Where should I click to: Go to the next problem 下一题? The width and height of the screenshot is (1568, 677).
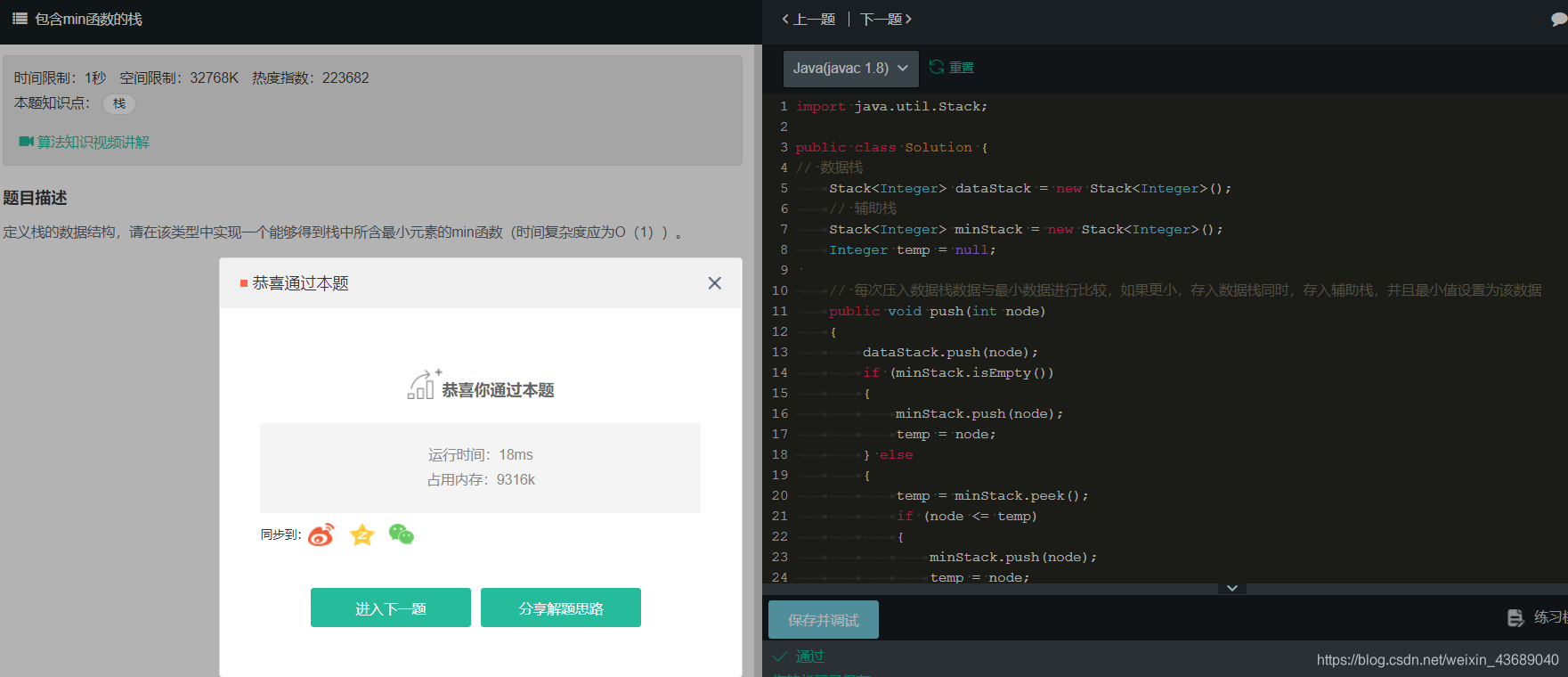point(886,19)
